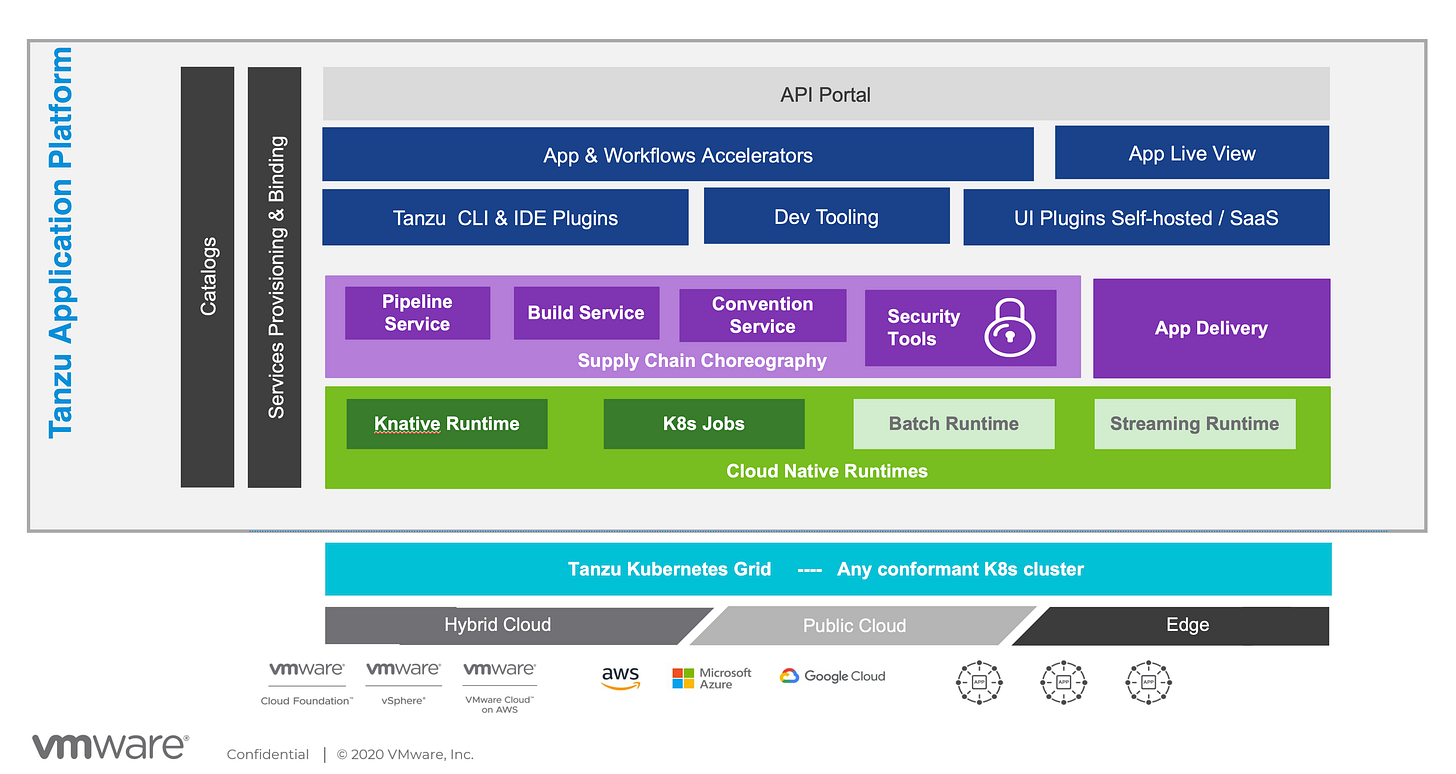This screenshot has width=1456, height=774.
Task: Select the Convention Service box
Action: [762, 315]
